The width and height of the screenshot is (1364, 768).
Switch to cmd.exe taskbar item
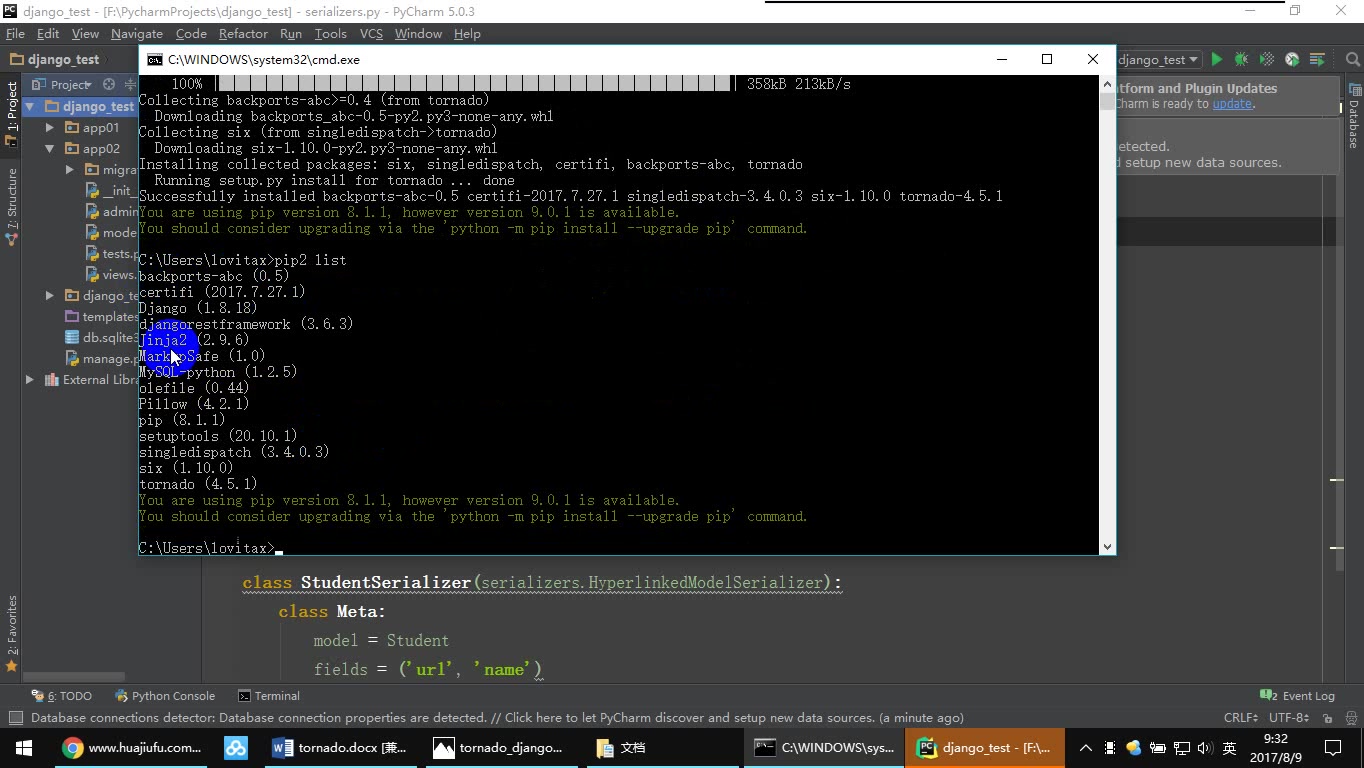coord(824,748)
